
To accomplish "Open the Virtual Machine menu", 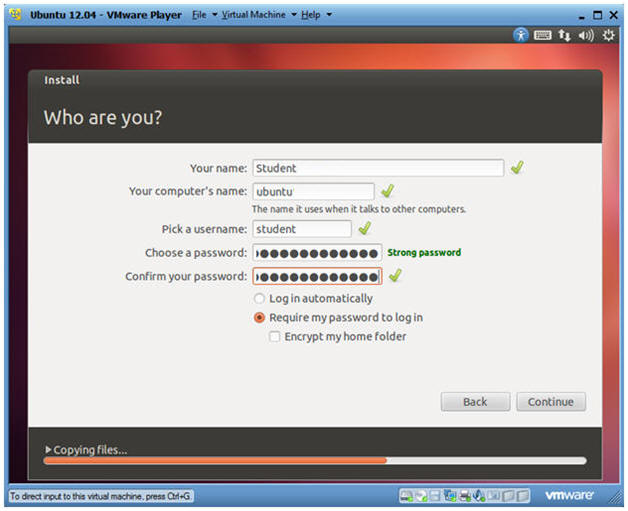I will click(254, 15).
